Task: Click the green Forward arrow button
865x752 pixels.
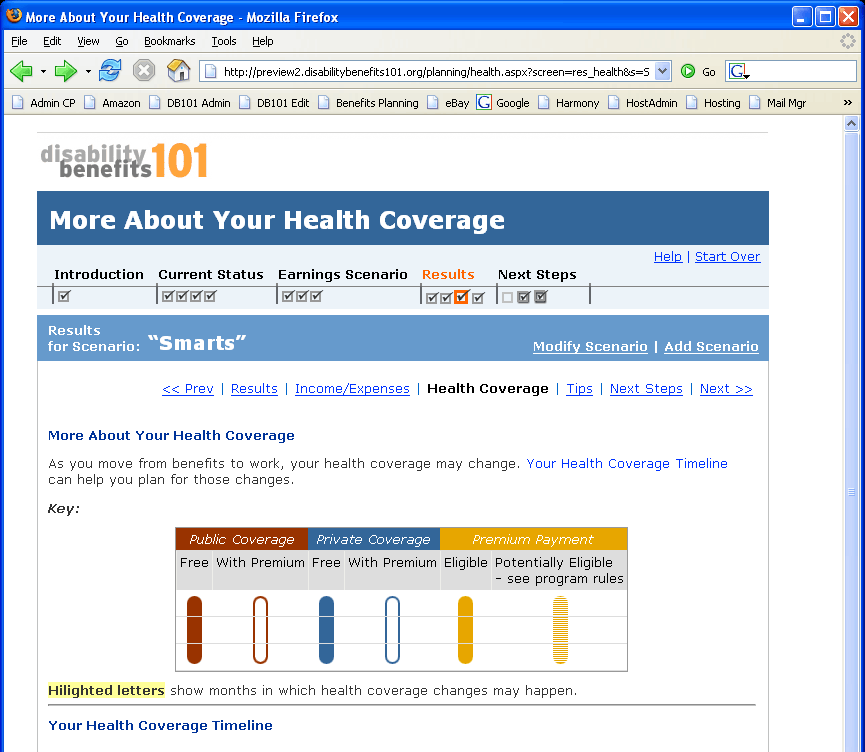Action: point(66,71)
